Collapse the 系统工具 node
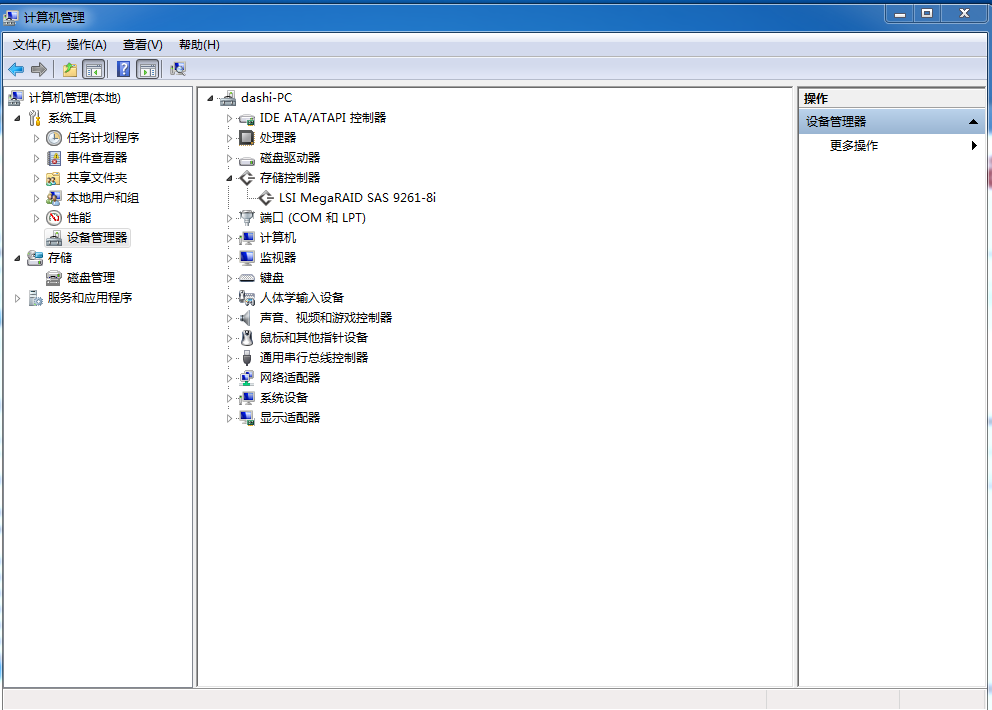The image size is (992, 710). [x=17, y=118]
